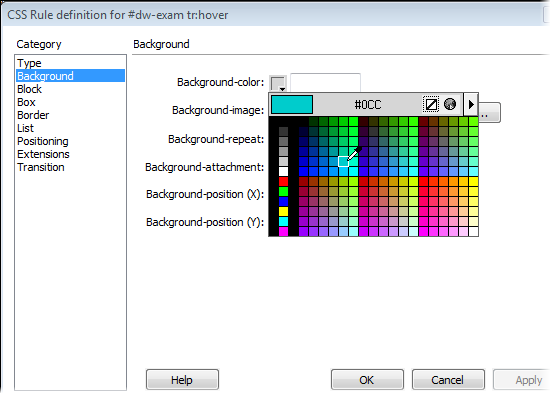Select the Type category
Viewport: 551px width, 394px height.
(x=70, y=63)
